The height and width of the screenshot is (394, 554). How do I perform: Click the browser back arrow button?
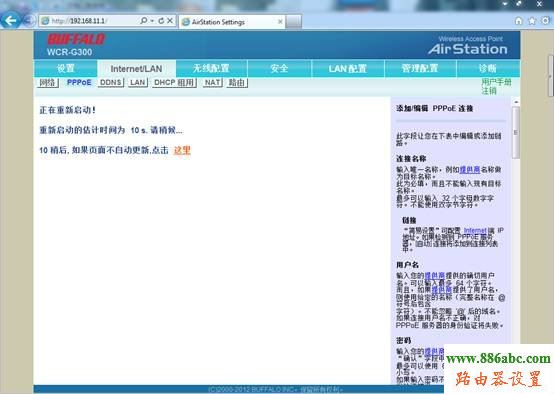click(x=11, y=20)
